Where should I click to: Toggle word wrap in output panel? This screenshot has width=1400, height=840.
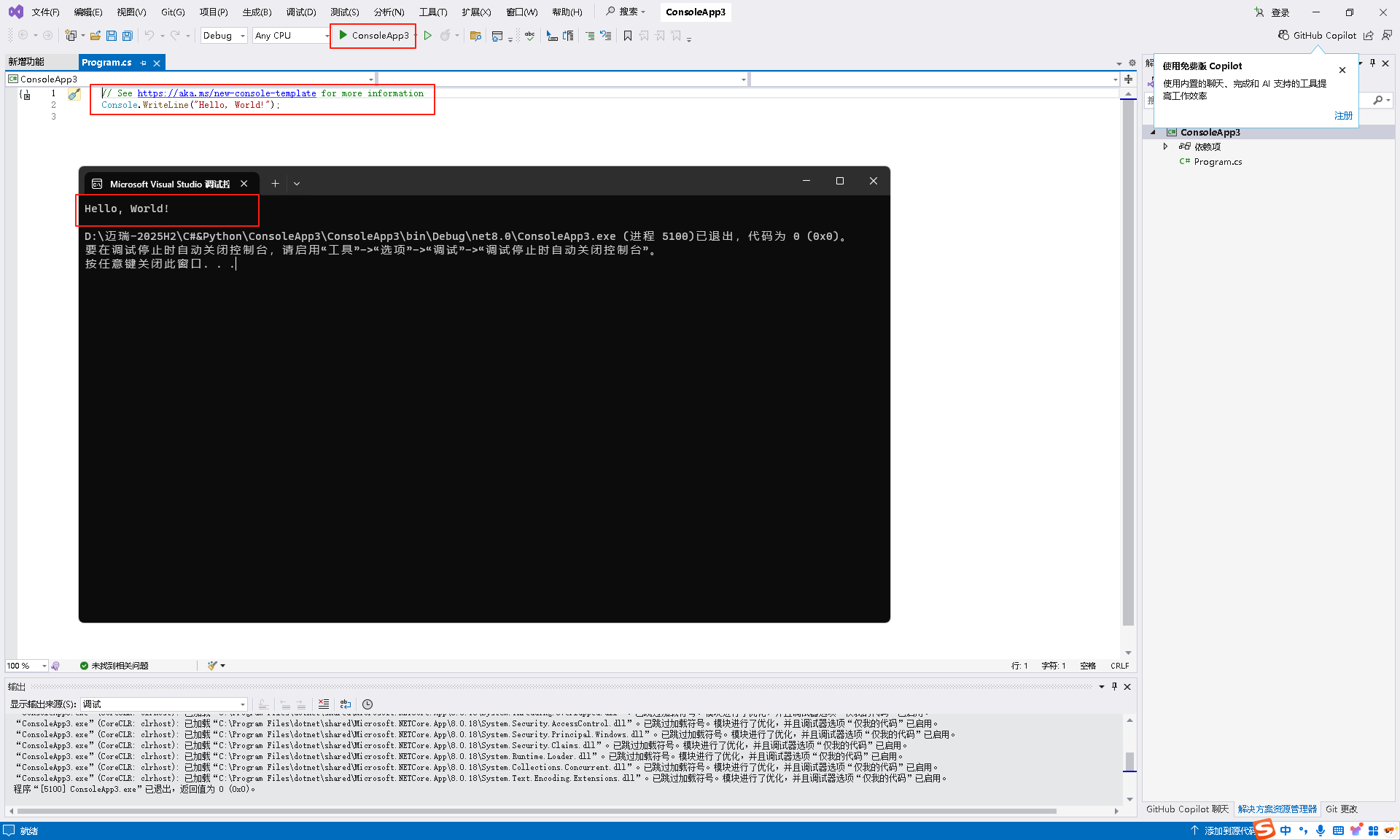point(346,704)
